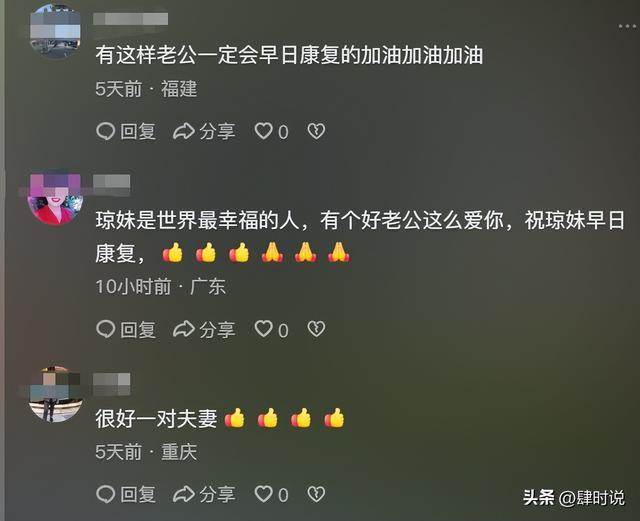
Task: Like the comment from Chongqing
Action: (x=271, y=494)
